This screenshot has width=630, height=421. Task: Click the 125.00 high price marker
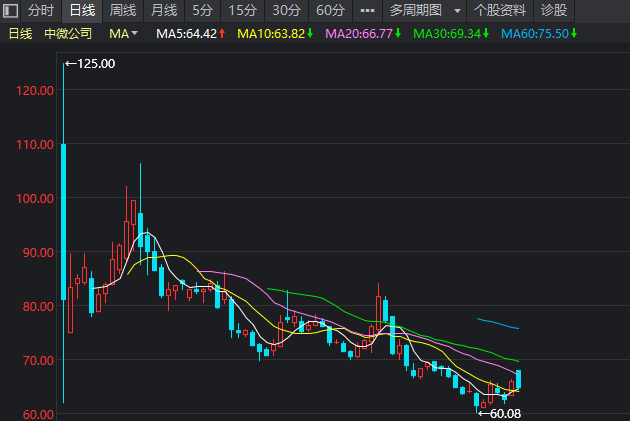point(90,63)
